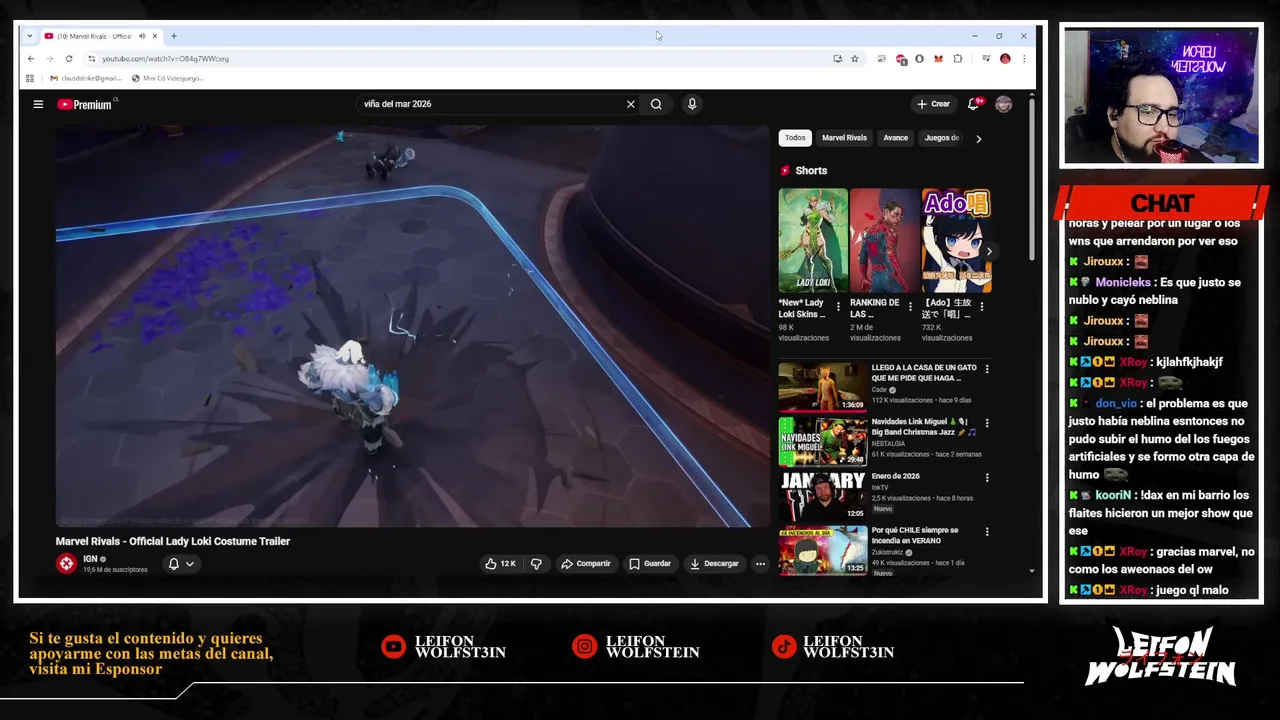Open the Ado short thumbnail
The width and height of the screenshot is (1280, 720).
[x=956, y=240]
